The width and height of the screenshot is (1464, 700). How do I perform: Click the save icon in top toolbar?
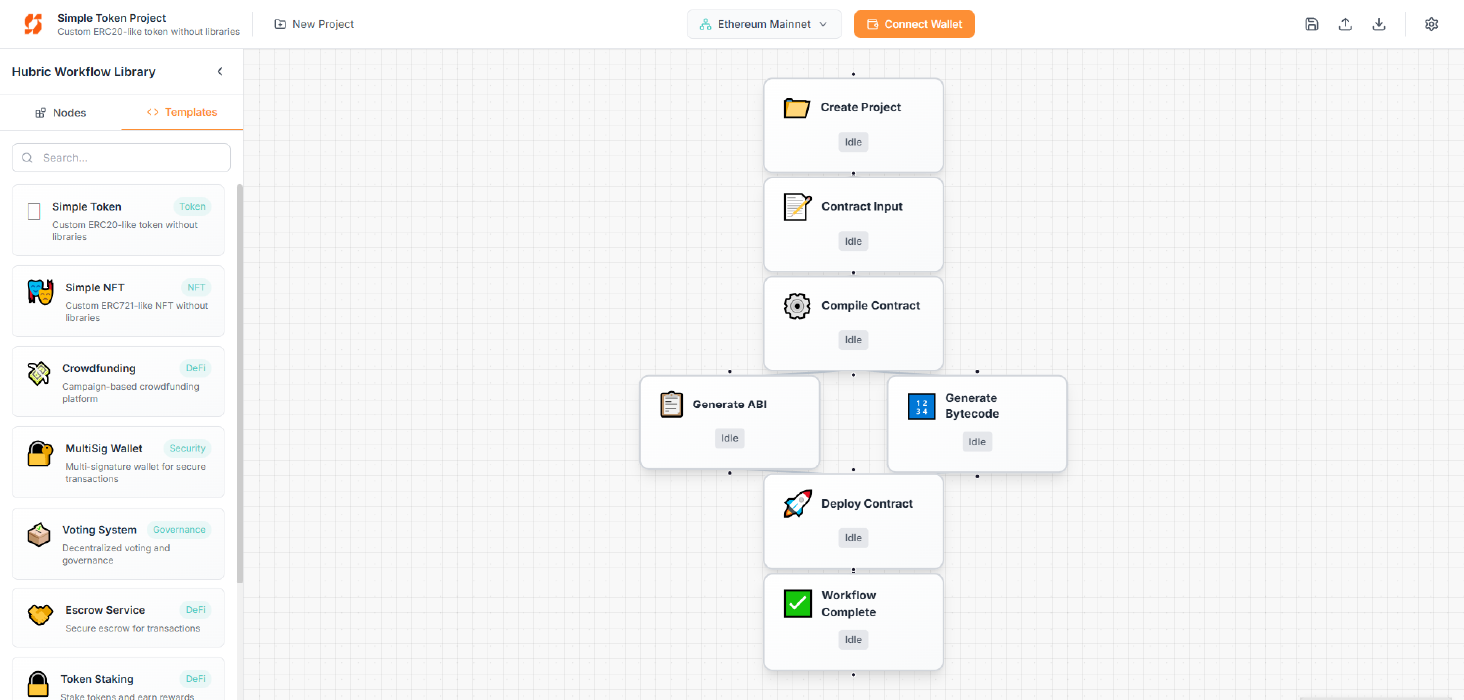1312,24
